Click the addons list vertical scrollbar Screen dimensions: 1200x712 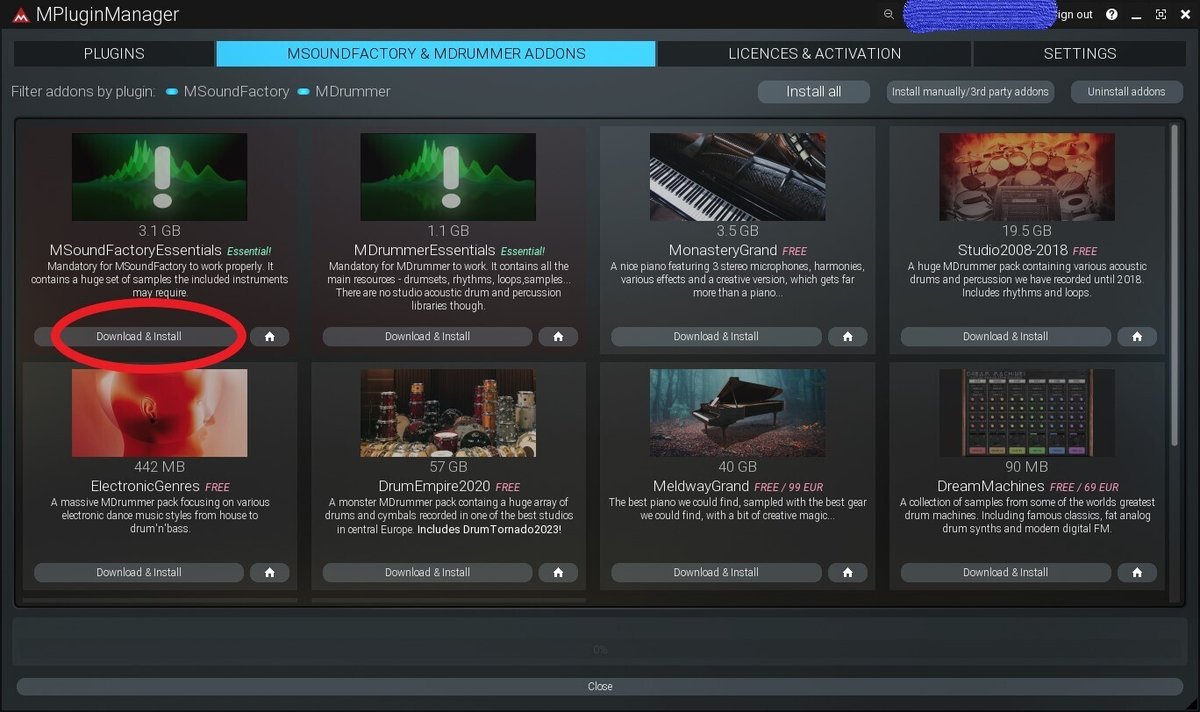pos(1175,285)
